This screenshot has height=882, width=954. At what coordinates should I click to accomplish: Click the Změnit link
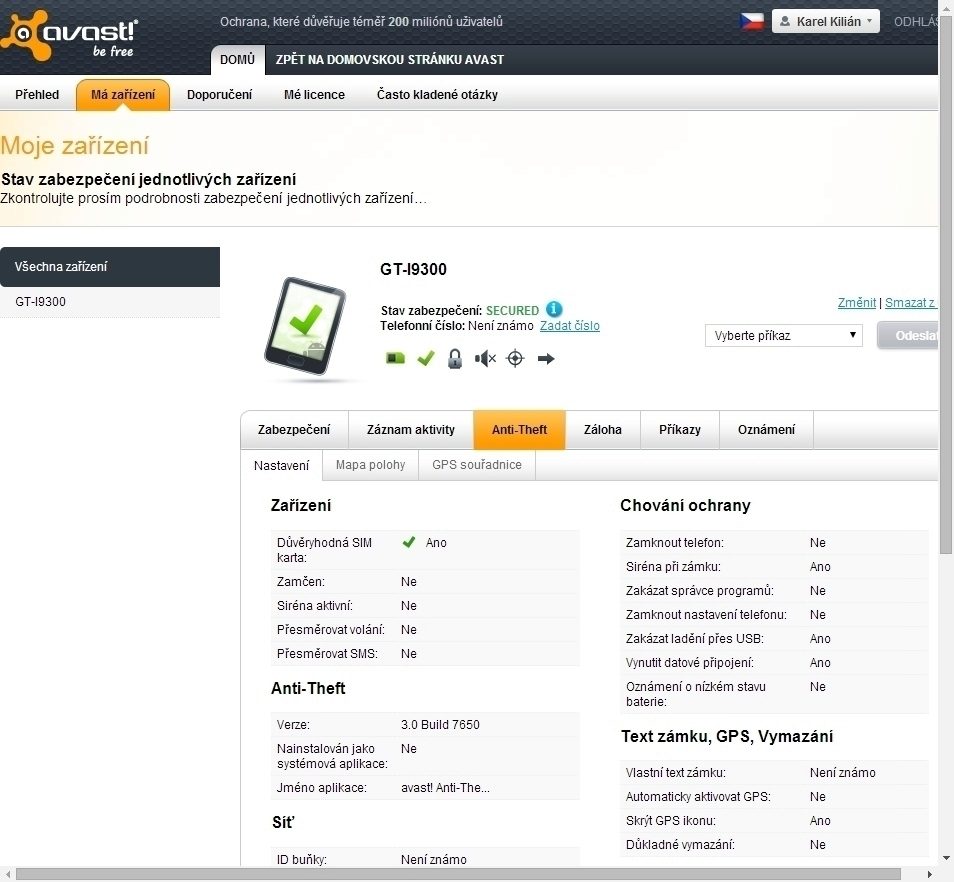coord(857,302)
